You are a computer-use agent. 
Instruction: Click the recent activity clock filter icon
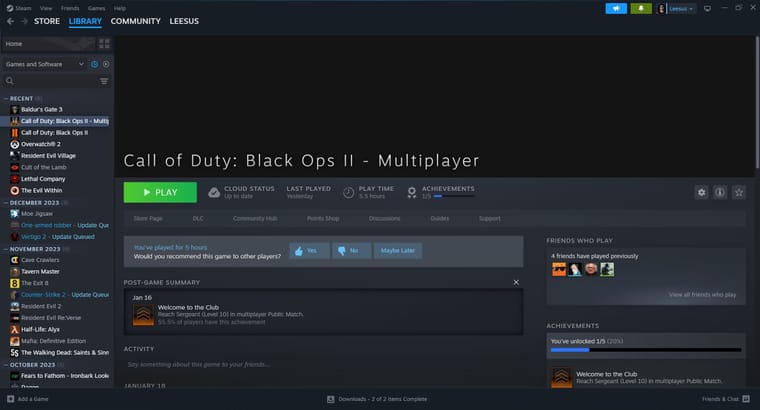[95, 64]
